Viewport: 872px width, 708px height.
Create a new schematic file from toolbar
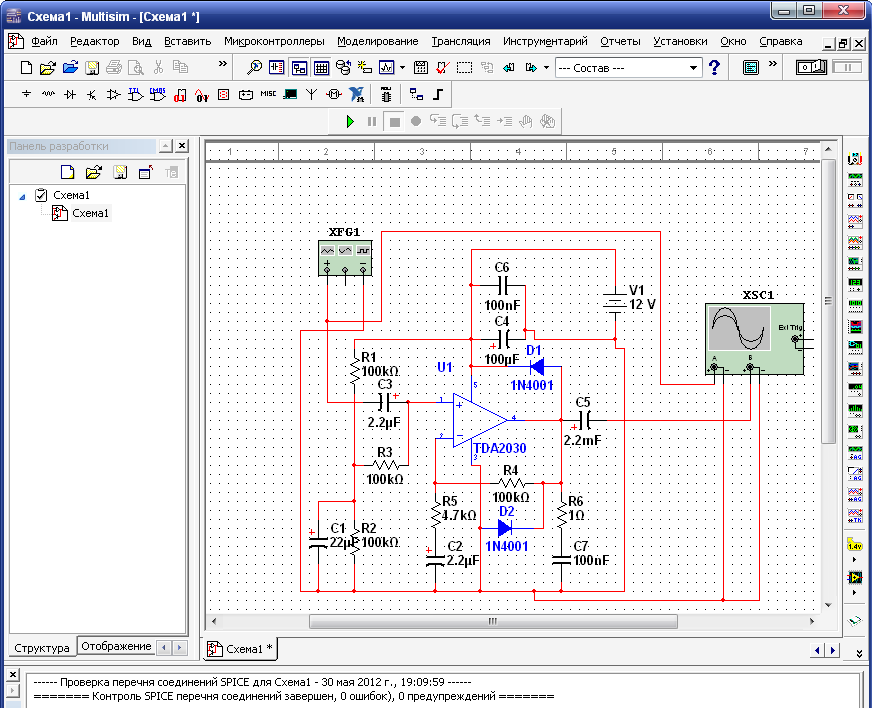(x=26, y=68)
